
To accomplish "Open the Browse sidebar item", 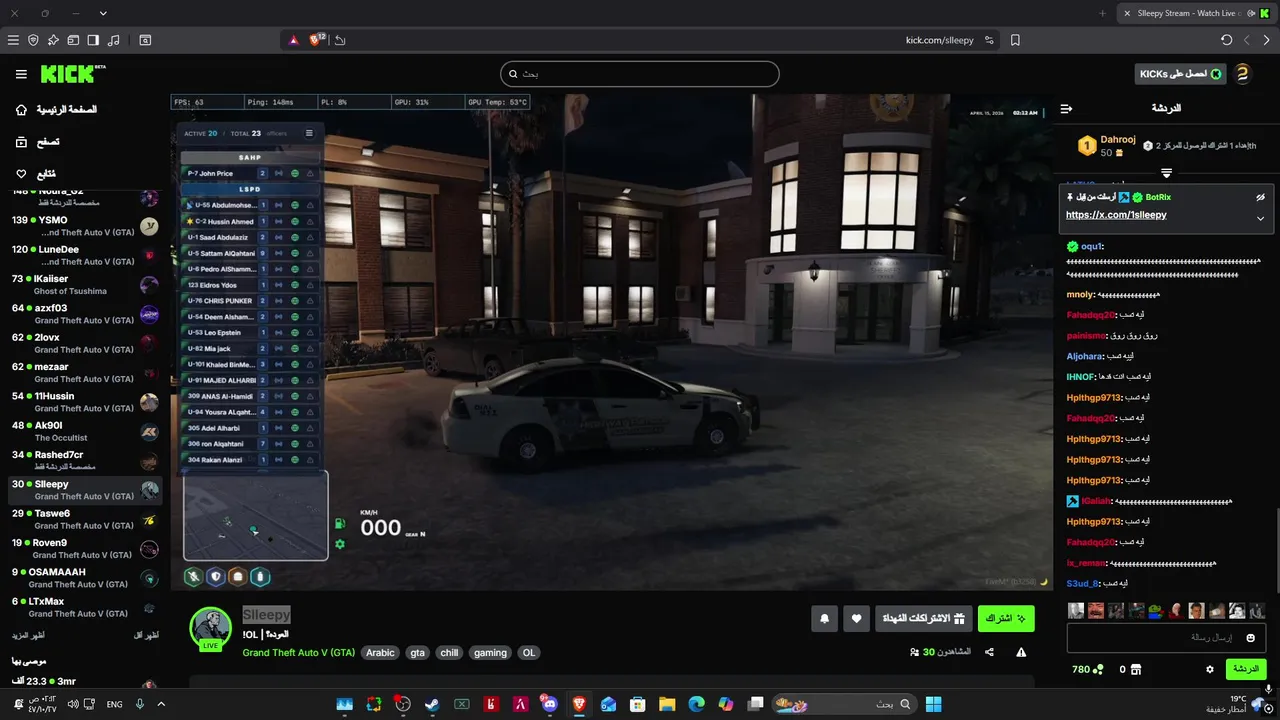I will coord(38,142).
